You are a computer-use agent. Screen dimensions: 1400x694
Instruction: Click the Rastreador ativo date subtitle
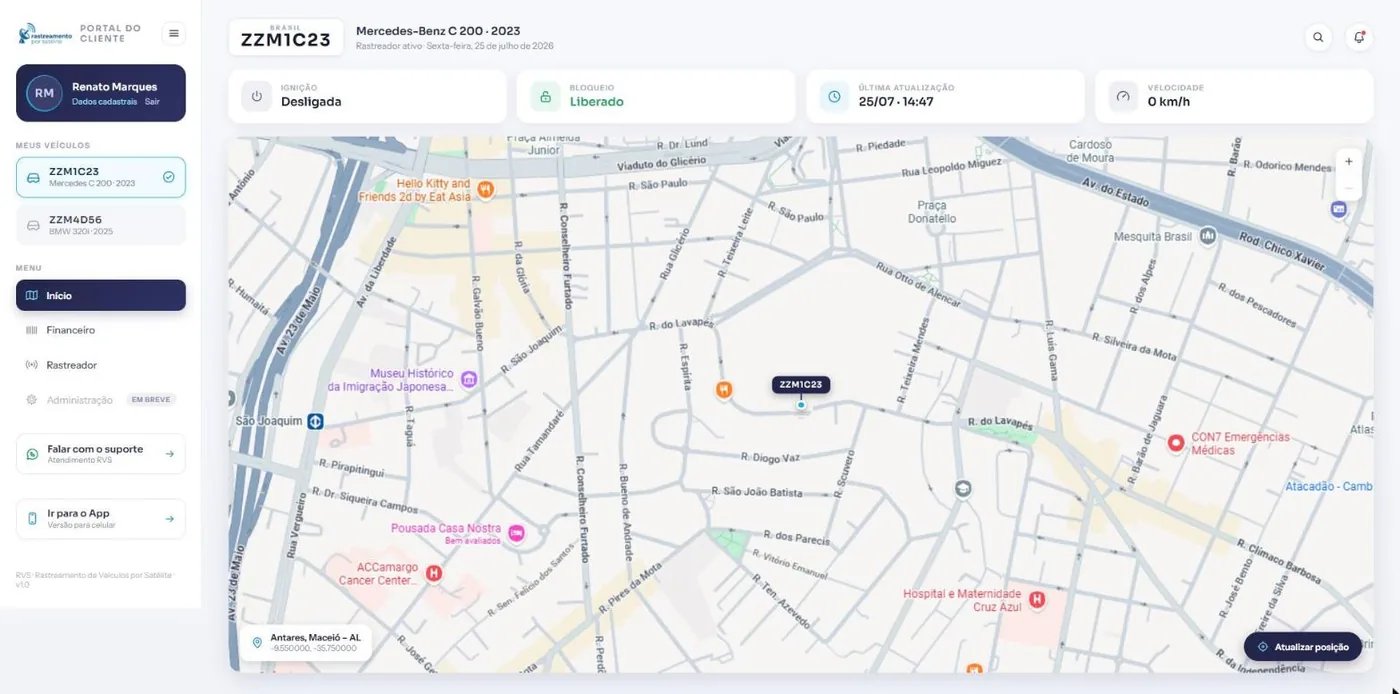(455, 46)
